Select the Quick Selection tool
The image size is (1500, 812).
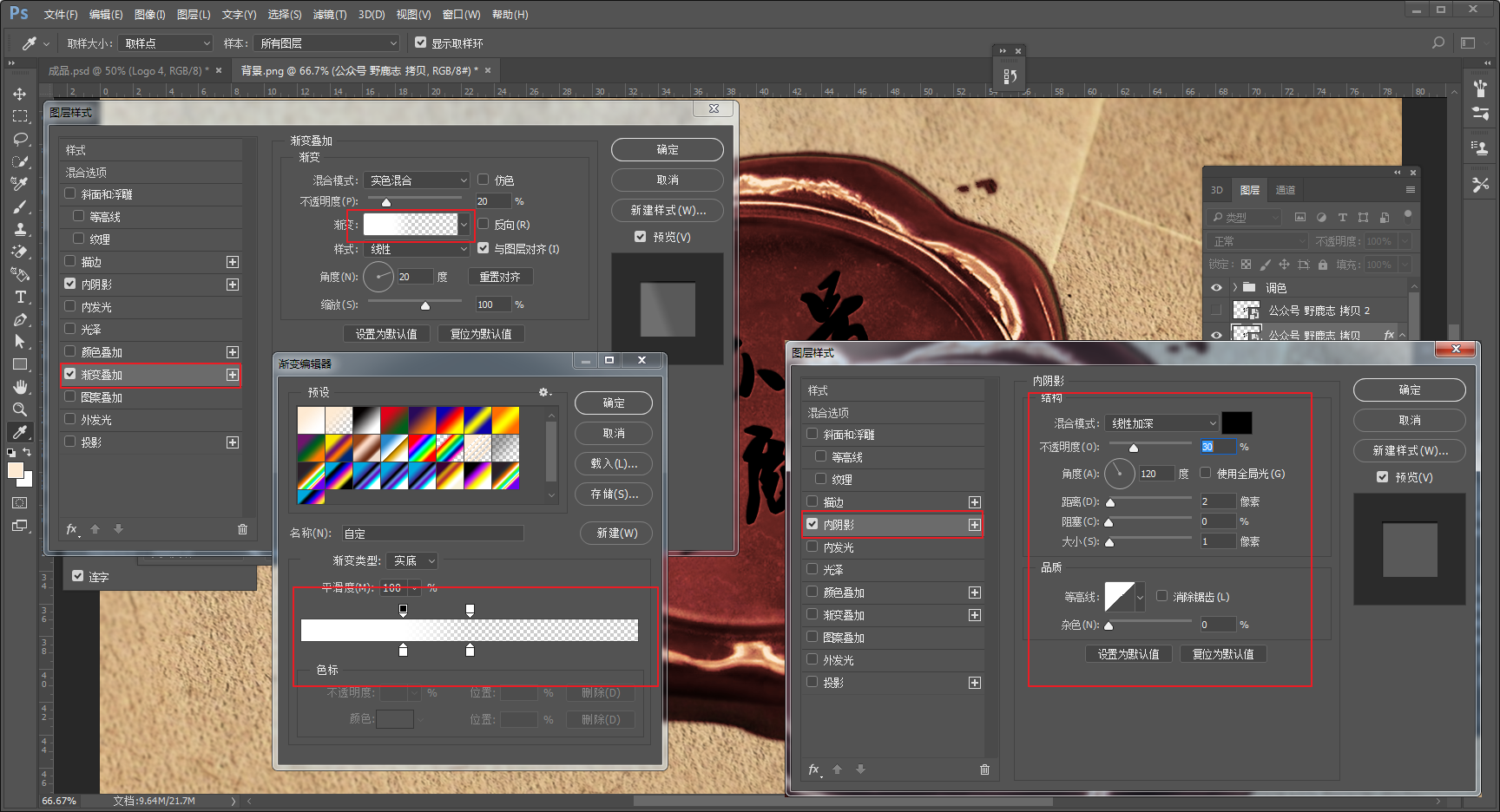click(x=20, y=161)
